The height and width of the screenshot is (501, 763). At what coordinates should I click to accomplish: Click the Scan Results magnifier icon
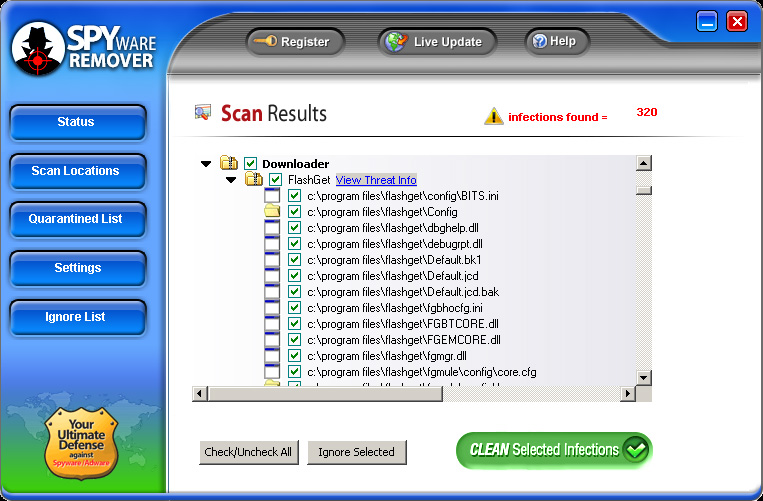coord(202,112)
